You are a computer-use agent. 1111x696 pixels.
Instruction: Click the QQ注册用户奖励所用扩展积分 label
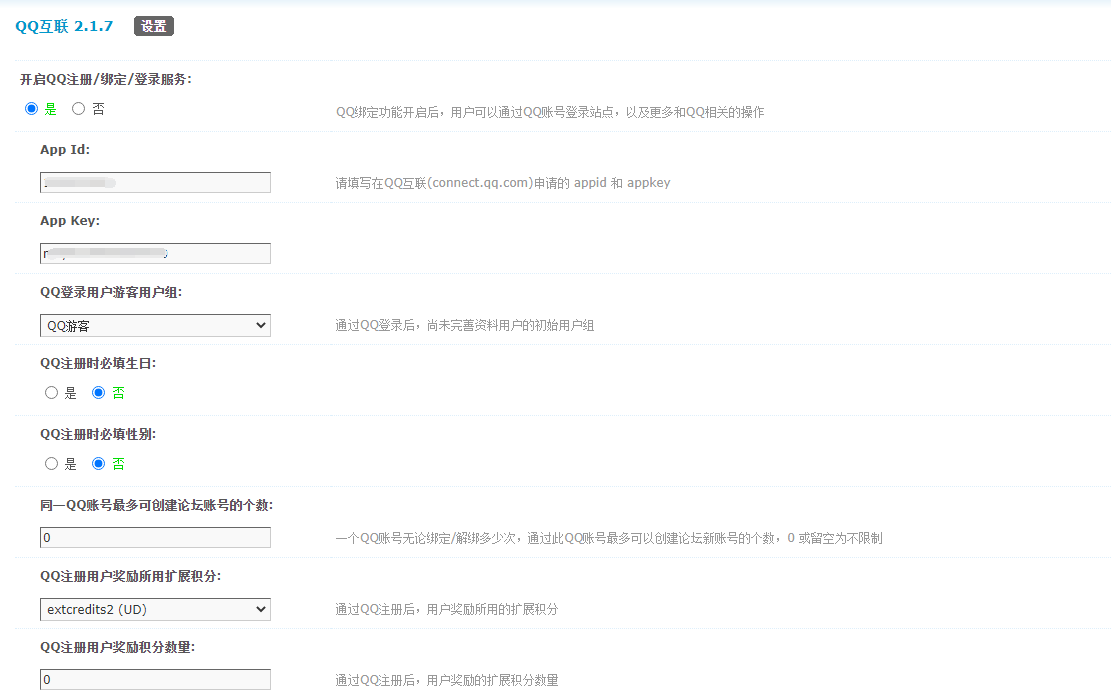(x=131, y=576)
